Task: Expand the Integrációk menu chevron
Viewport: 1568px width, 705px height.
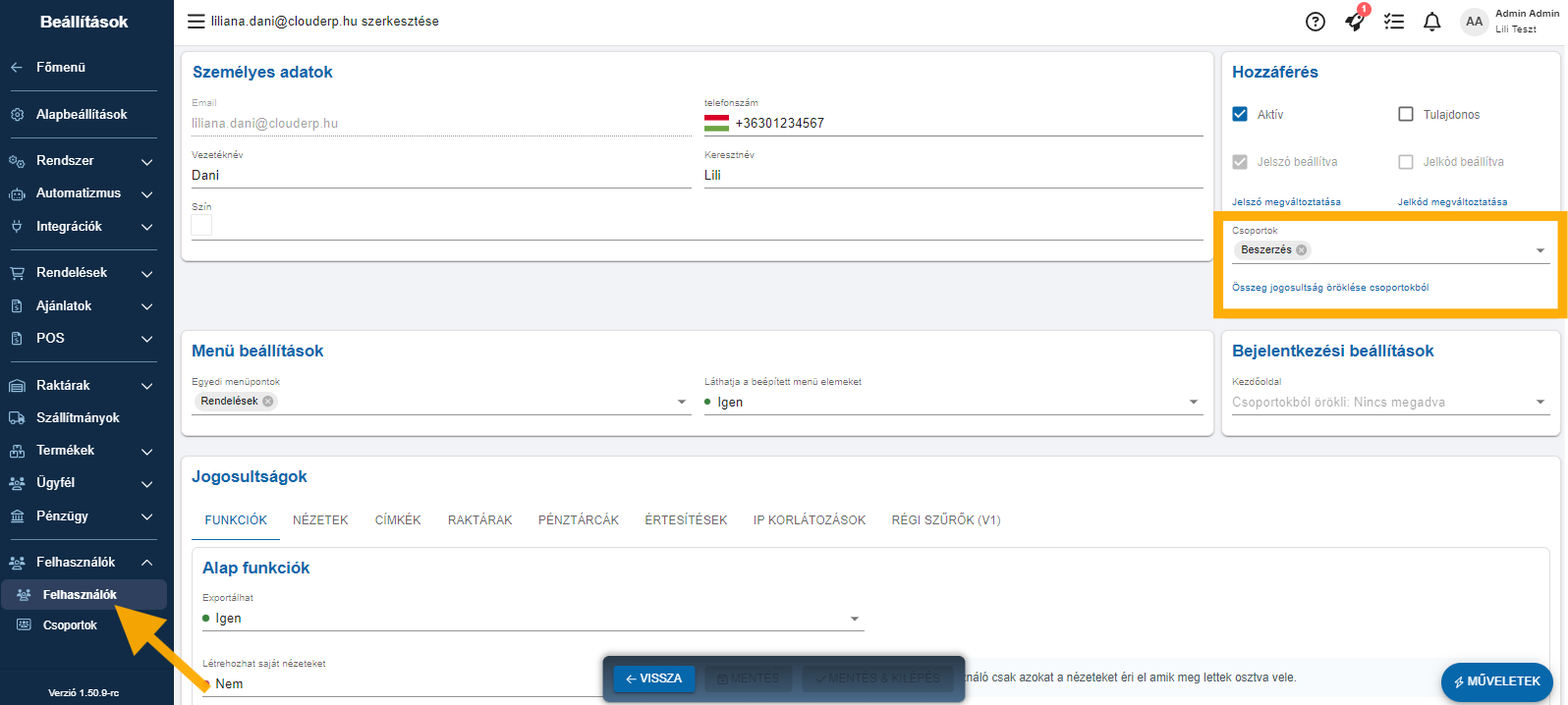Action: tap(147, 228)
